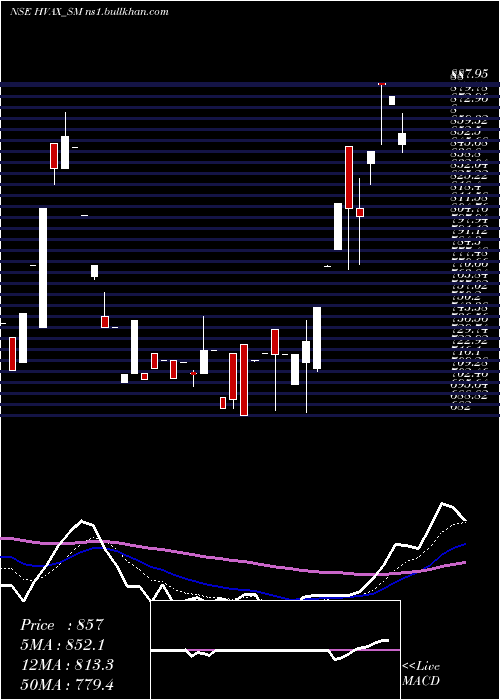This screenshot has width=500, height=700.
Task: Click the '859.32' price axis label
Action: 469,121
